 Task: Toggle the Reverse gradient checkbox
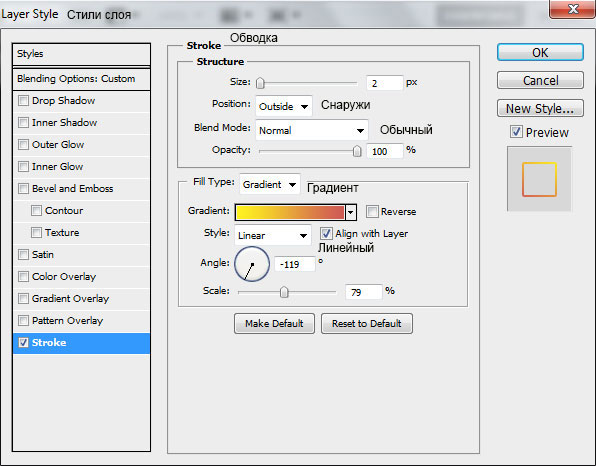pos(372,212)
